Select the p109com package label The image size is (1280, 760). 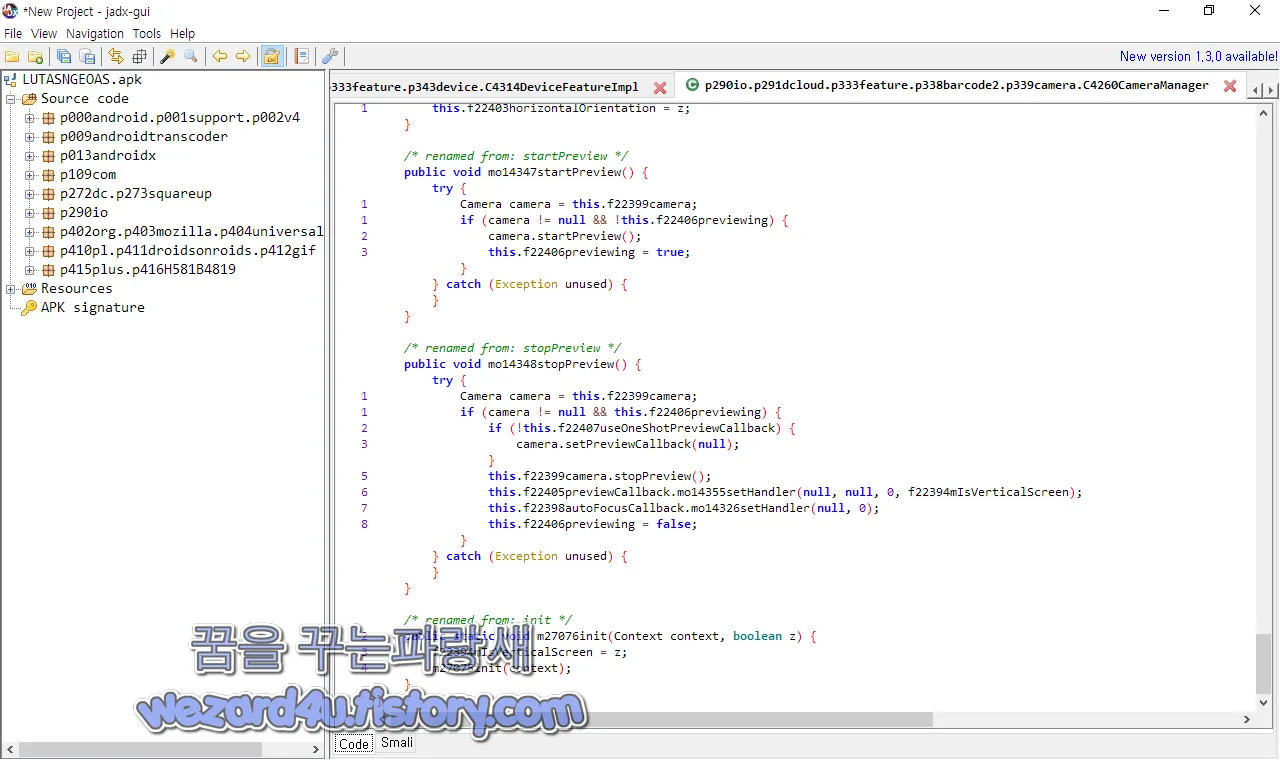(88, 174)
